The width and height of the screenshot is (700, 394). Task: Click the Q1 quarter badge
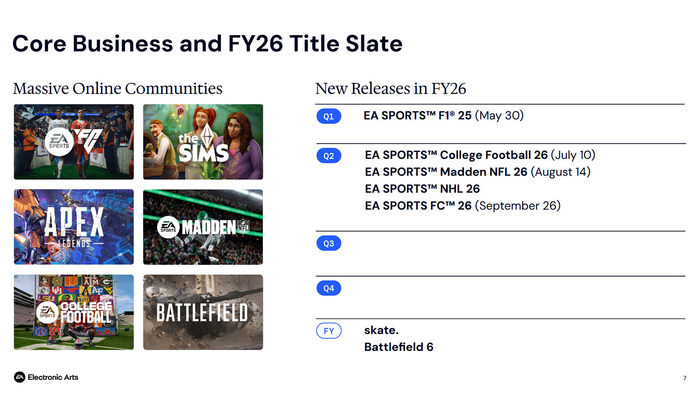[x=329, y=116]
